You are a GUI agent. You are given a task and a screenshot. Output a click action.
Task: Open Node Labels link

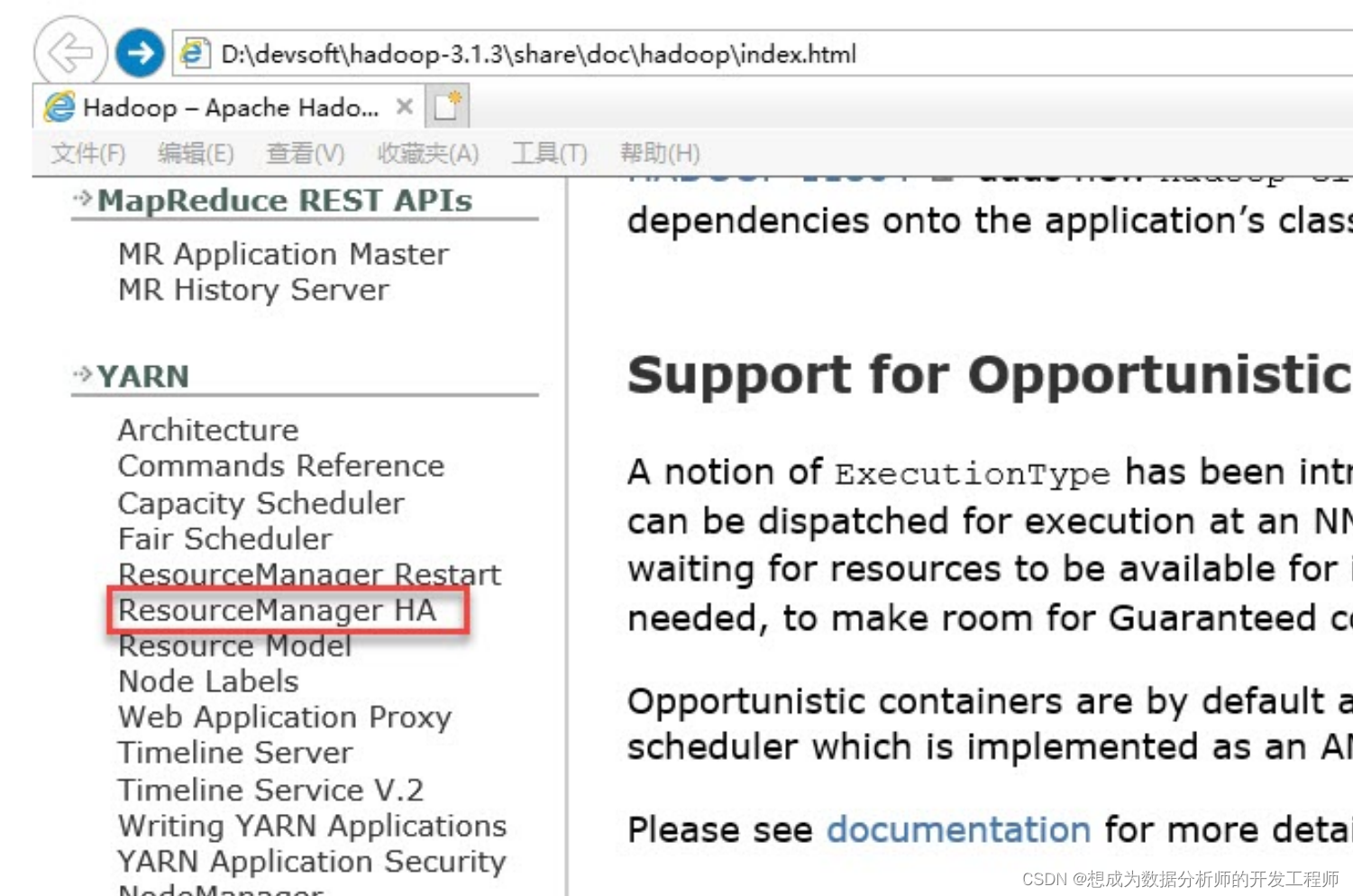point(208,681)
